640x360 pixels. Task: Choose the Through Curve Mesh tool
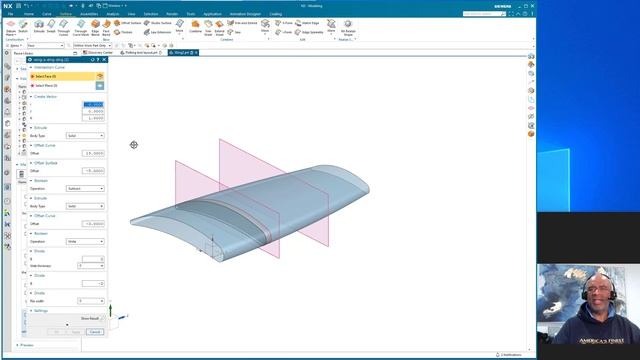pyautogui.click(x=81, y=28)
